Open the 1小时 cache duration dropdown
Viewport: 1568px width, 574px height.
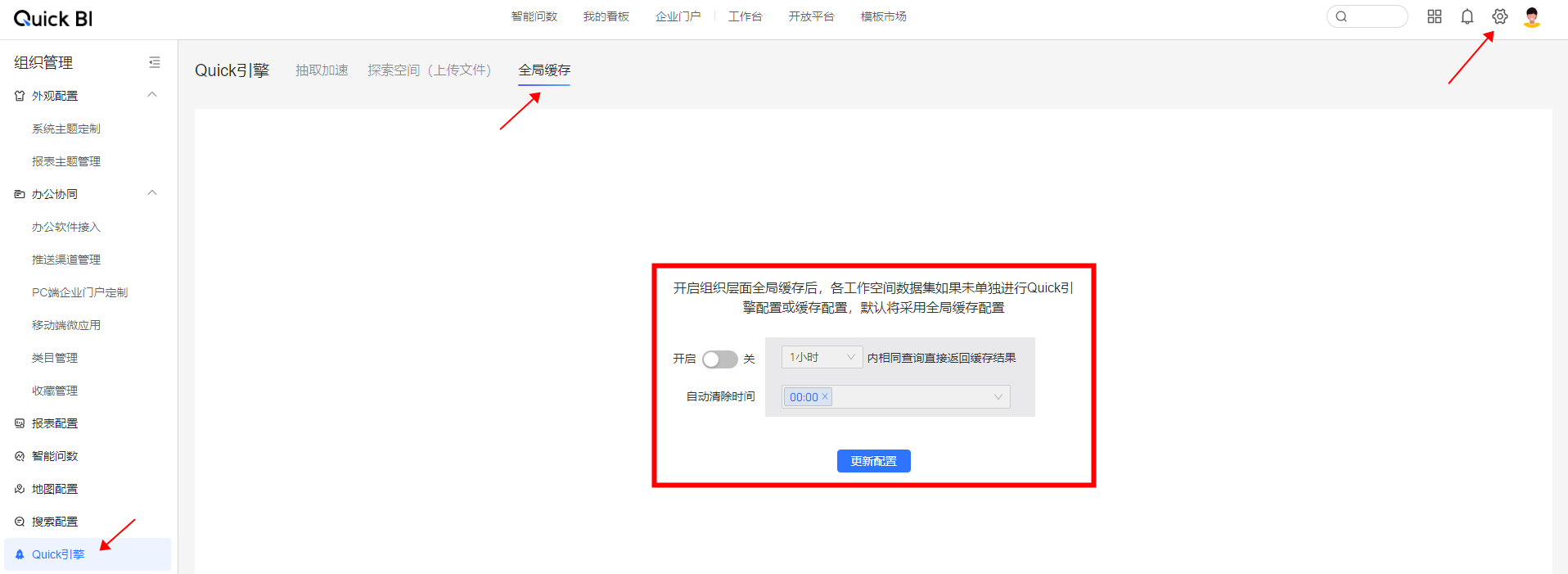821,357
